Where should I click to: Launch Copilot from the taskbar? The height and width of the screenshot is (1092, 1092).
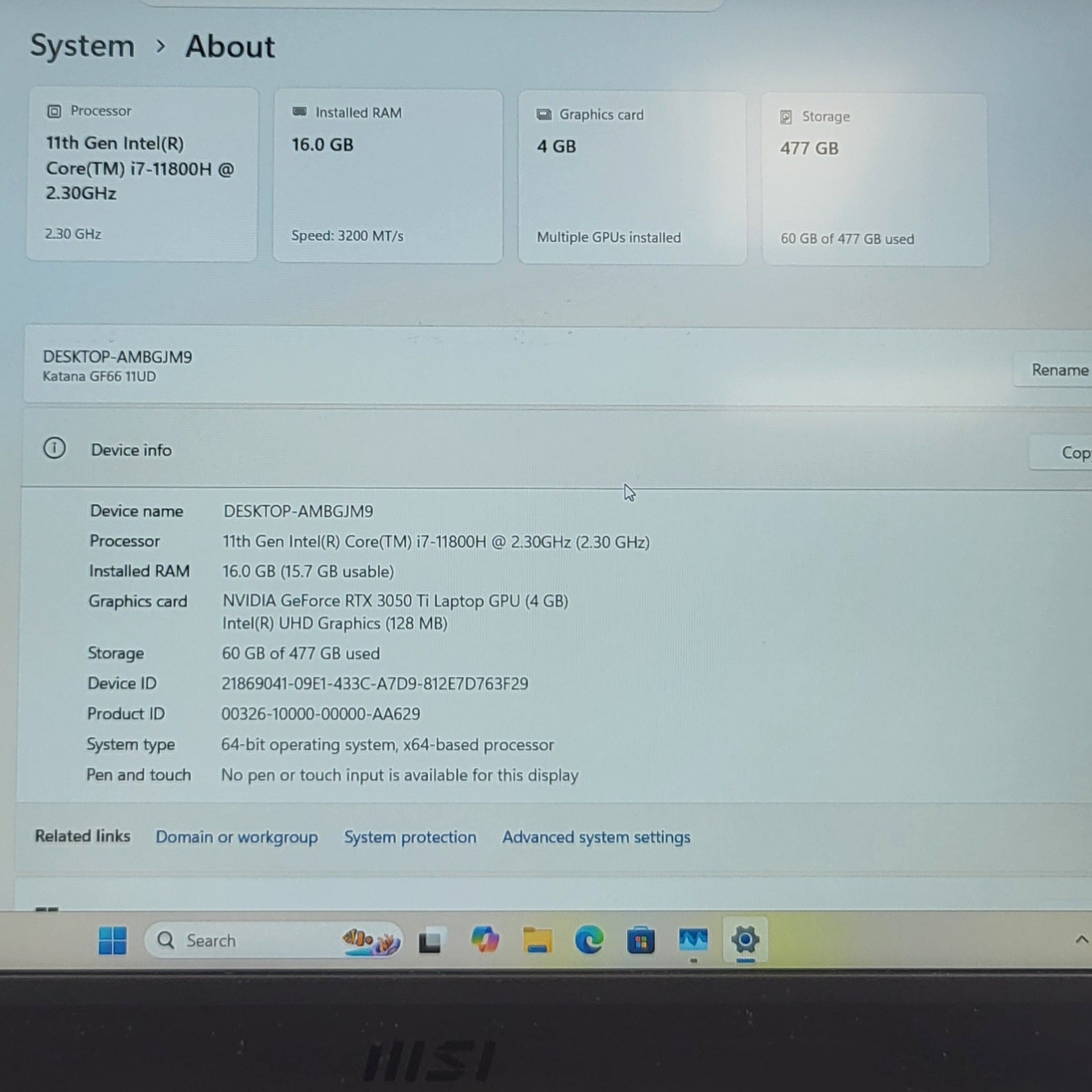click(484, 941)
